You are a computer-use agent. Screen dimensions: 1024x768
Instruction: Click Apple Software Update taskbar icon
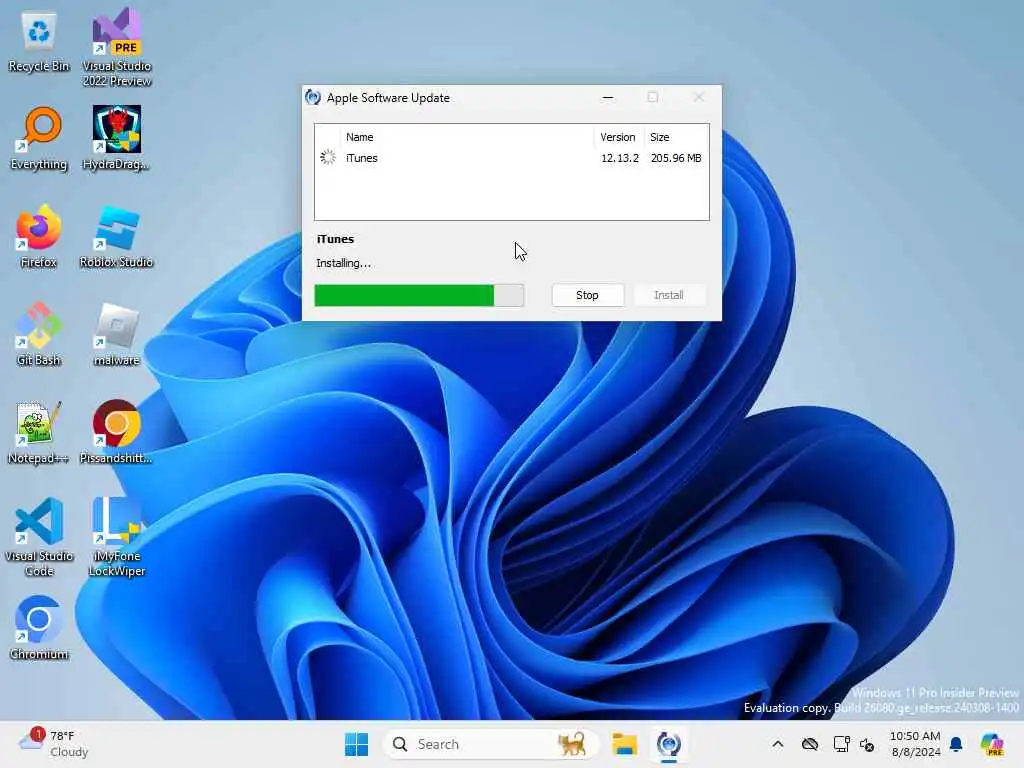pyautogui.click(x=669, y=744)
